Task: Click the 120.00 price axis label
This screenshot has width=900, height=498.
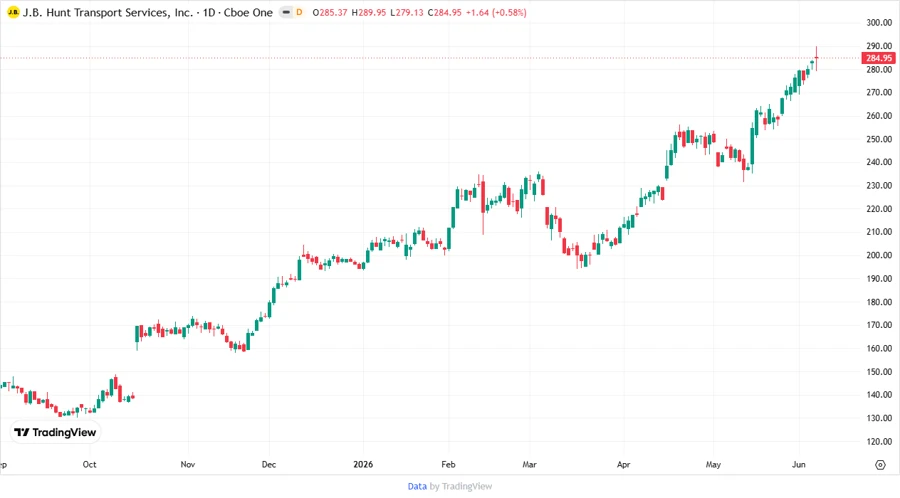Action: tap(879, 441)
